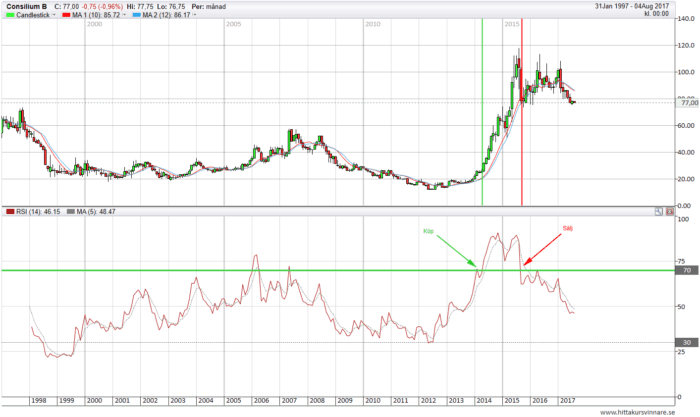700x417 pixels.
Task: Select the MA 1 (10): 85.72 label
Action: pos(96,15)
